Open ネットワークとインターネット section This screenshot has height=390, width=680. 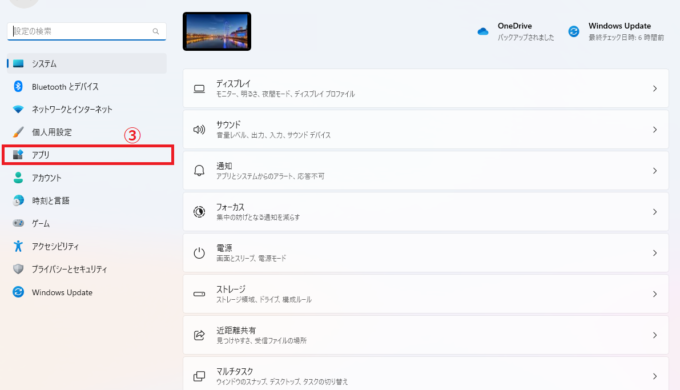[87, 109]
